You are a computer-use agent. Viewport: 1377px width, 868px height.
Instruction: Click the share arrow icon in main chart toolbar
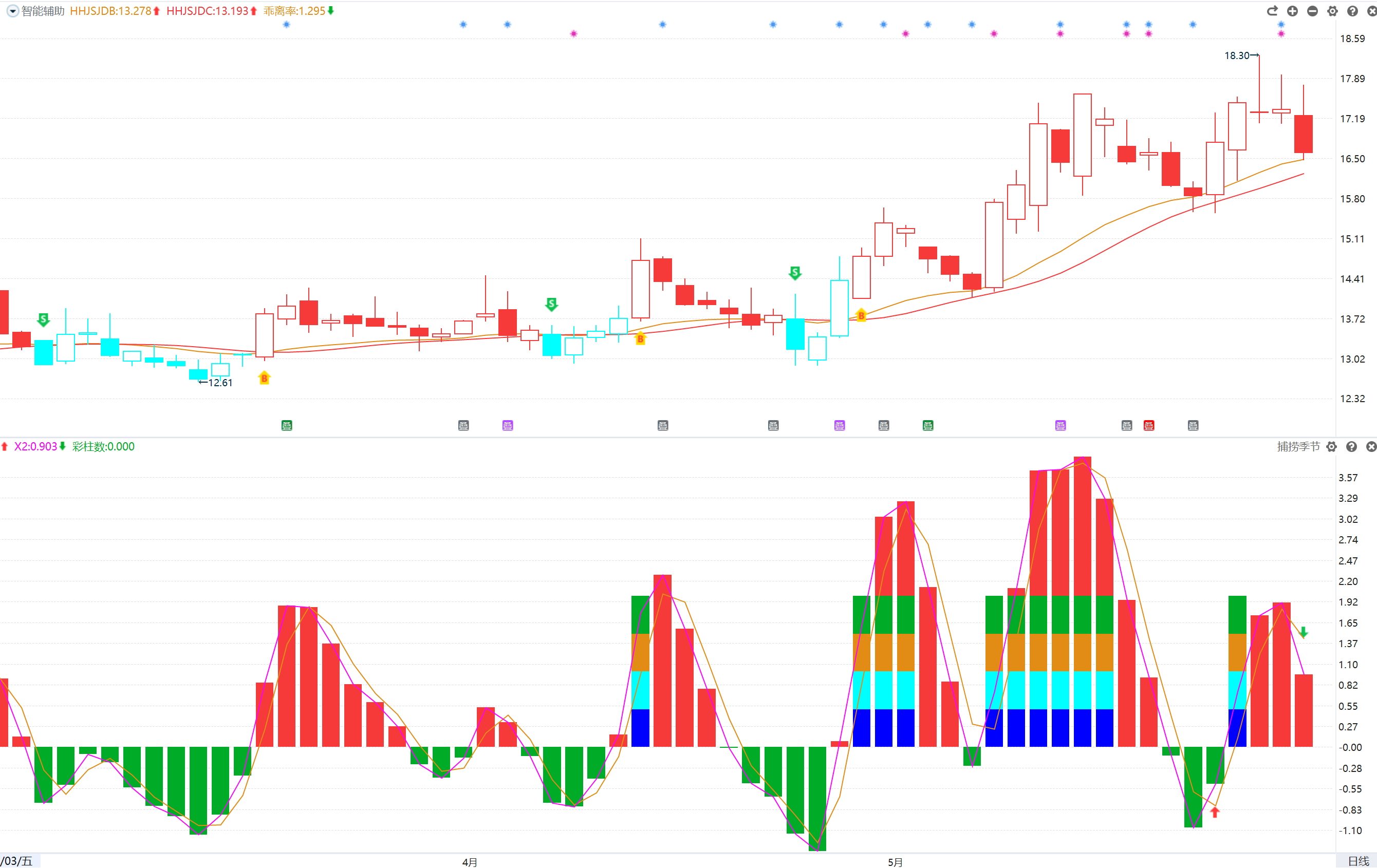coord(1272,11)
